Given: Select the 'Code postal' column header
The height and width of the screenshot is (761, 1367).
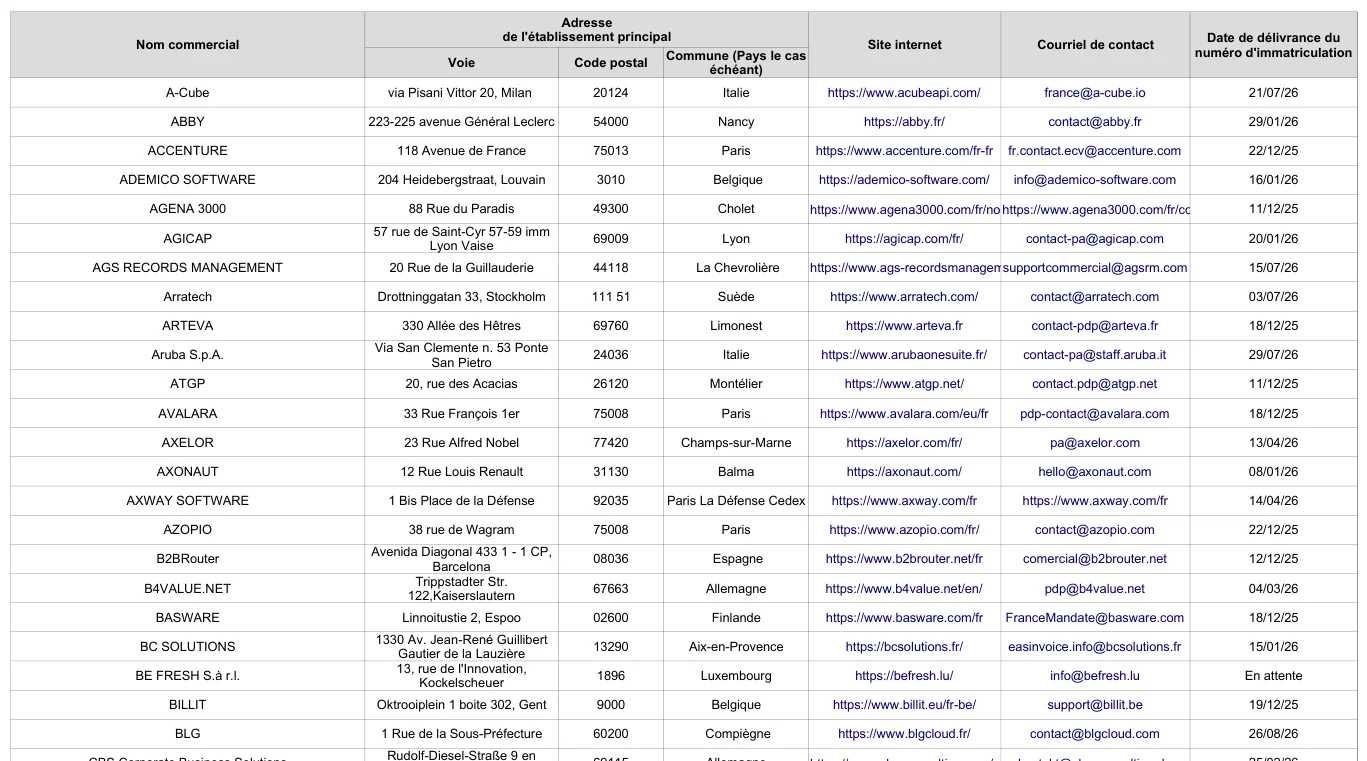Looking at the screenshot, I should (x=611, y=62).
